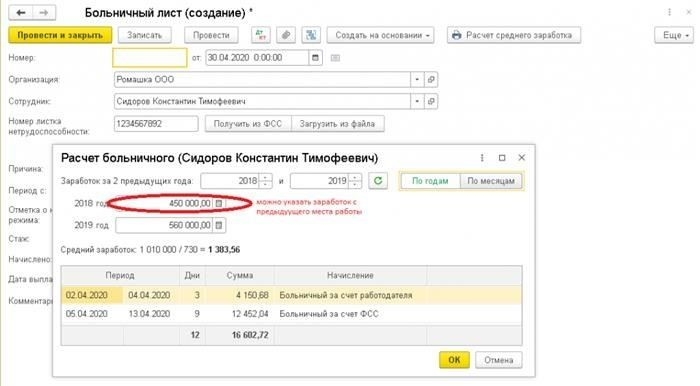
Task: Open the Дт/Кт accounting entries icon
Action: click(x=261, y=35)
